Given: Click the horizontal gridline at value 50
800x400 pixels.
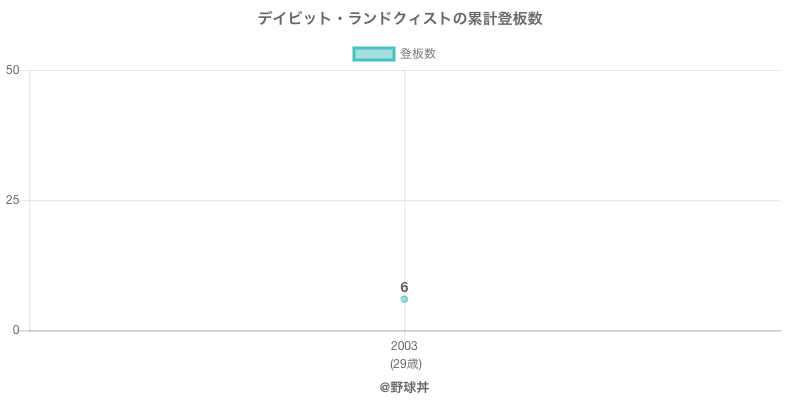Looking at the screenshot, I should 600,70.
